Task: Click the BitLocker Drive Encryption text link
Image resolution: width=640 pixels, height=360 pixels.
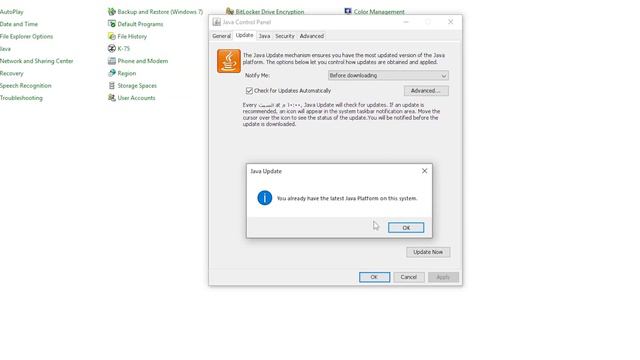Action: coord(269,12)
